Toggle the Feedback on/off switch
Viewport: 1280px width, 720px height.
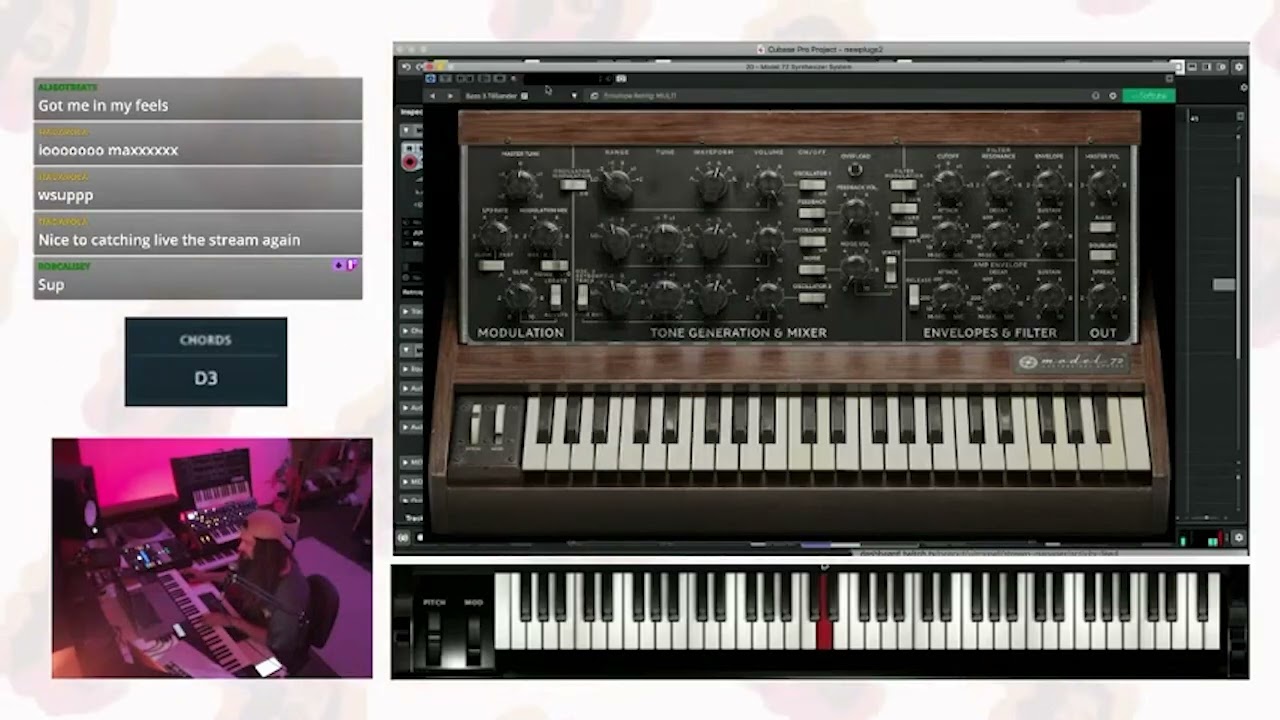[812, 213]
